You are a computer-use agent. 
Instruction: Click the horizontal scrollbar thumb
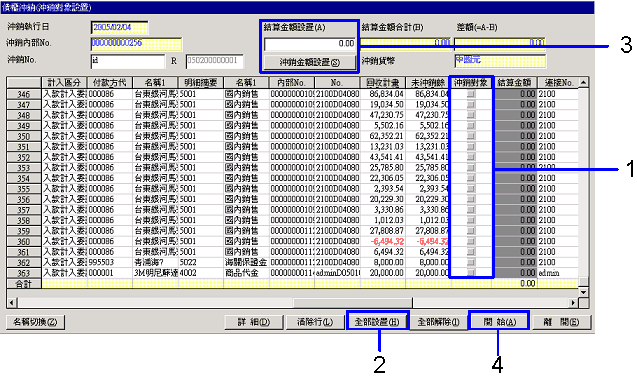tap(353, 303)
